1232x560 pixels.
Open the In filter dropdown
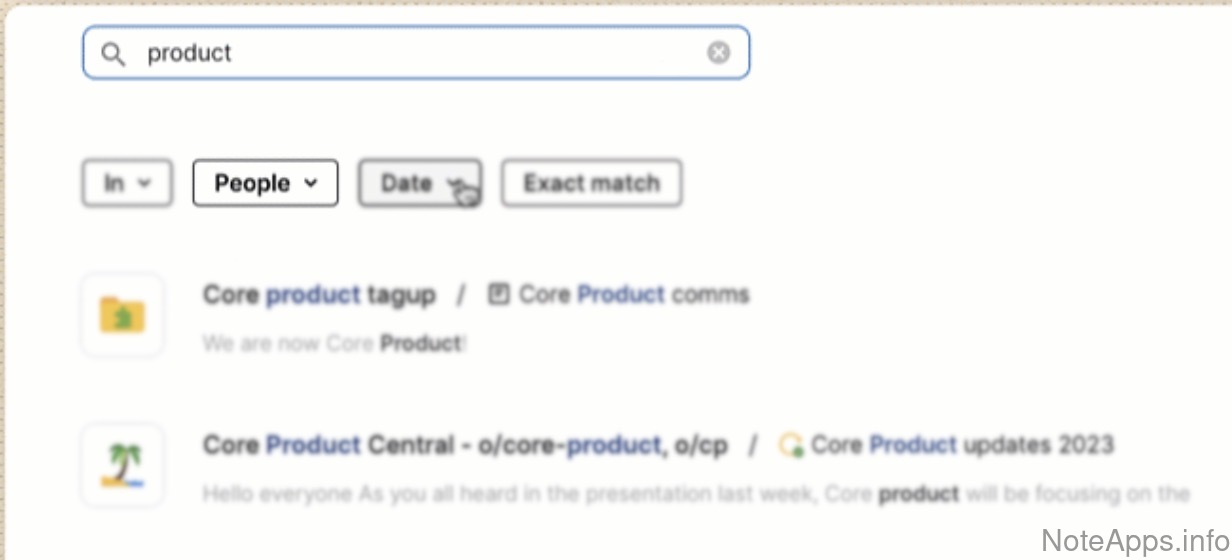[x=127, y=183]
